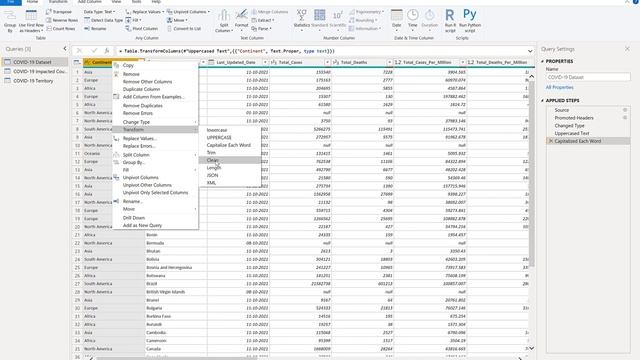Click the formula bar cancel X icon

[79, 51]
